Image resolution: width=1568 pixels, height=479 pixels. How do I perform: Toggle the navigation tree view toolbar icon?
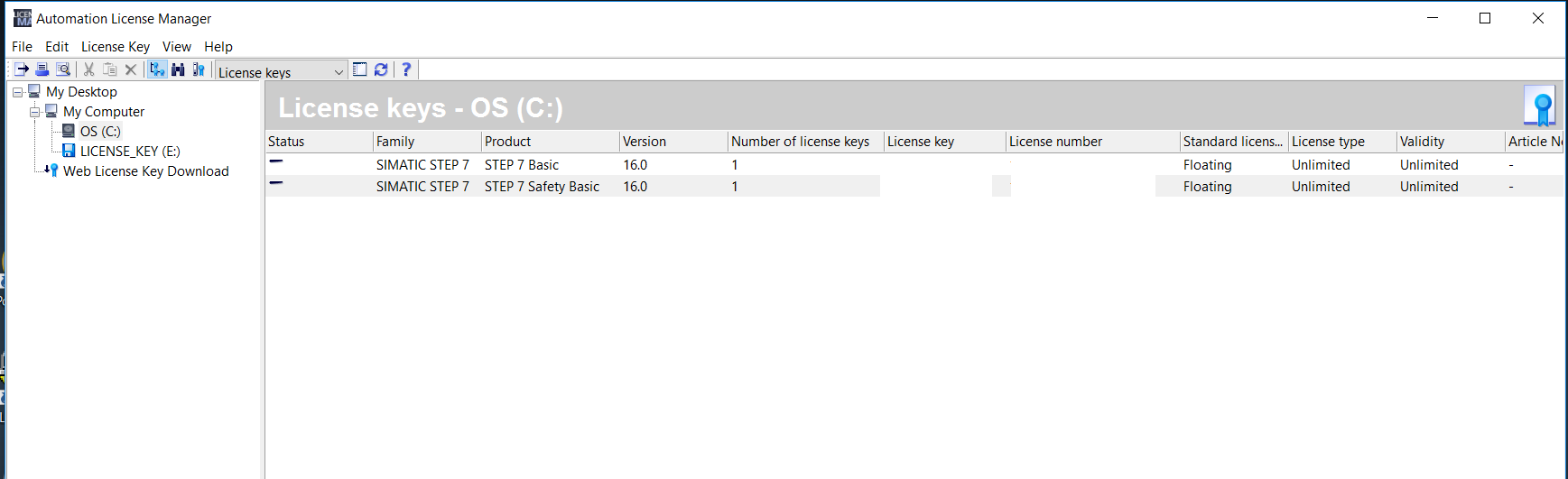coord(157,69)
